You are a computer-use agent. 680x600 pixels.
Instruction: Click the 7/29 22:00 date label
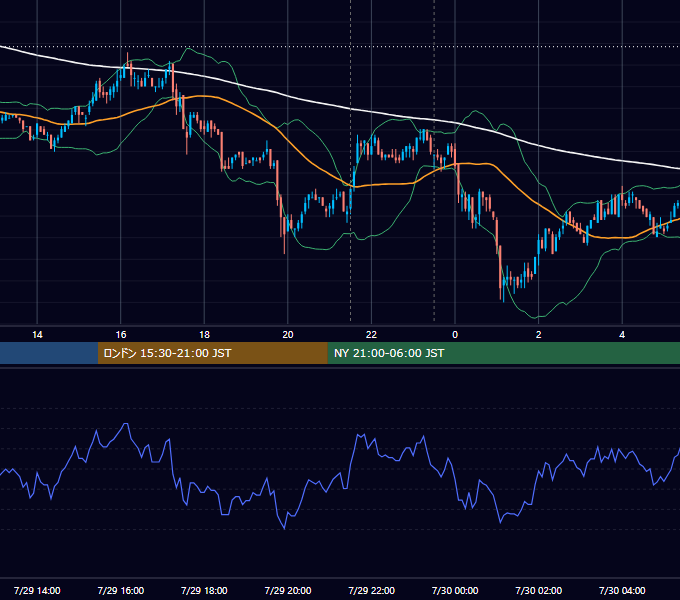coord(372,590)
